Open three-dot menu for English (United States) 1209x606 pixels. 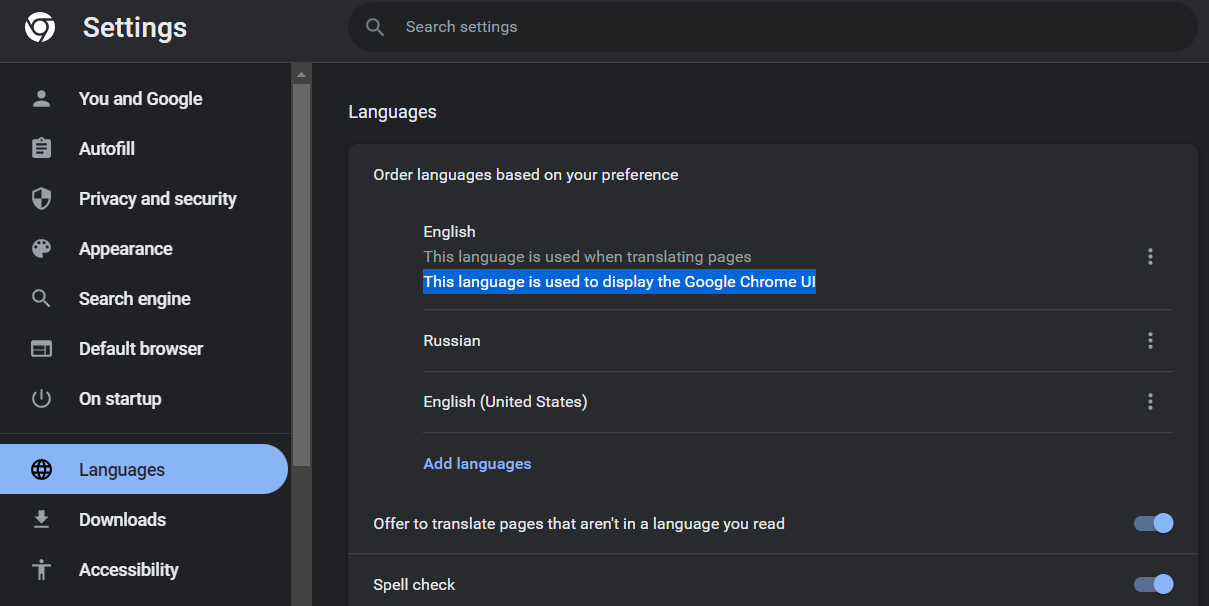[x=1150, y=402]
